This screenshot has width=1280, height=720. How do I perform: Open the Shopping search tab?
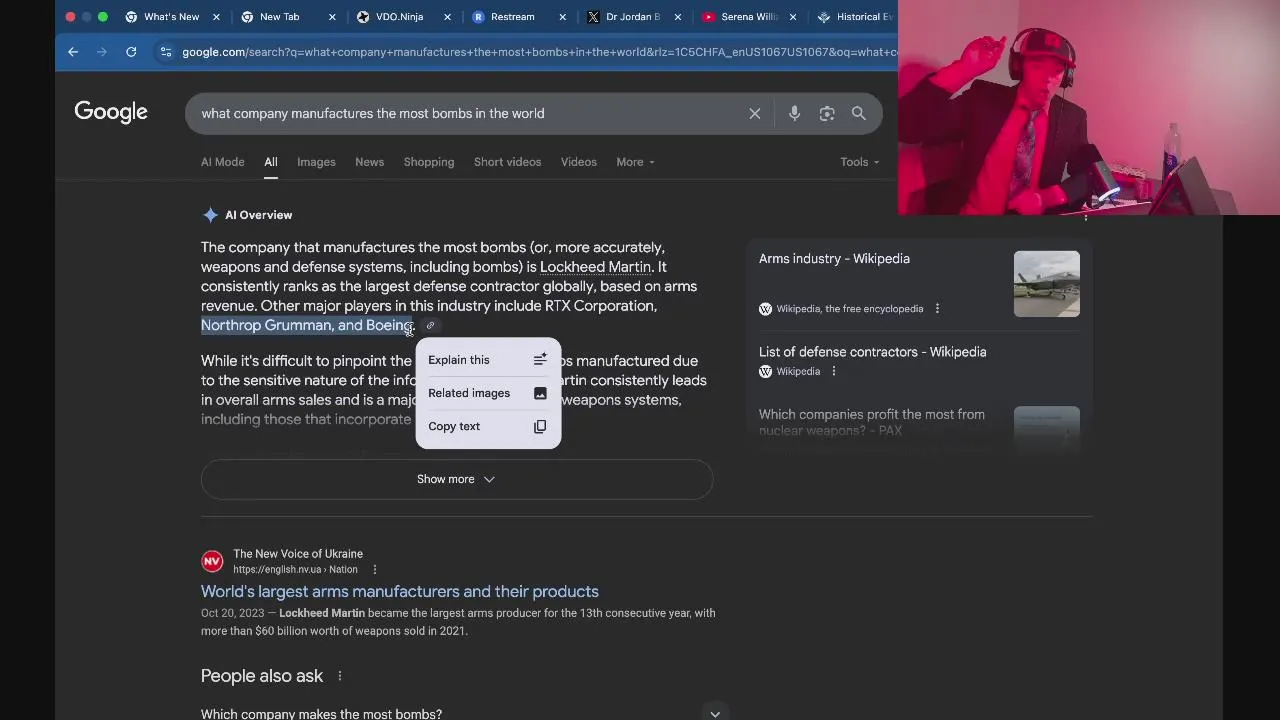coord(429,162)
